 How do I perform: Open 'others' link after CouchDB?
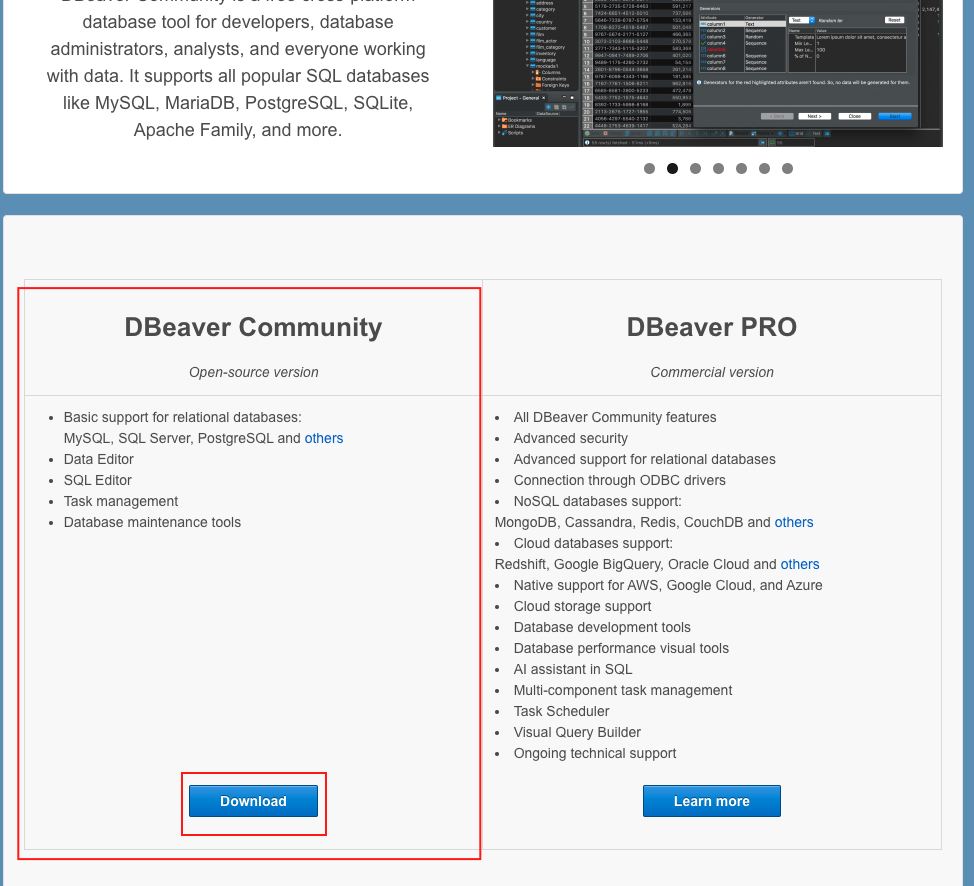[x=794, y=522]
